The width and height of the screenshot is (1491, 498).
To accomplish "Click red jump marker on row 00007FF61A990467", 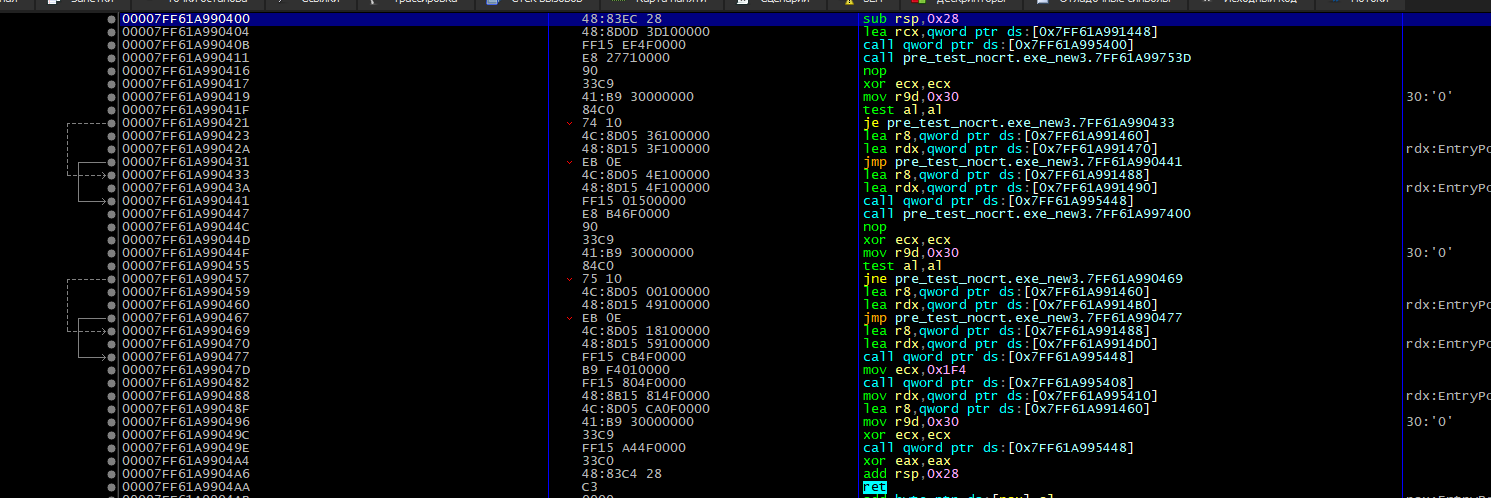I will (569, 318).
